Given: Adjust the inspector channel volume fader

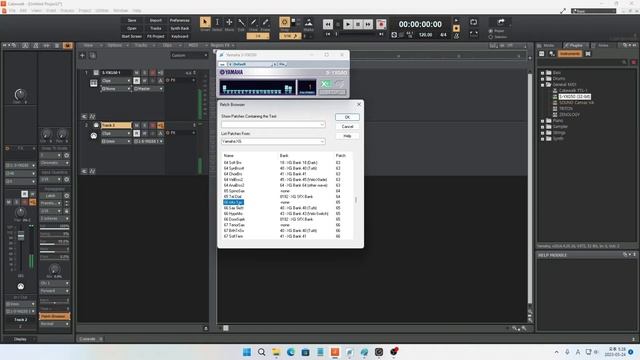Looking at the screenshot, I should coord(21,236).
